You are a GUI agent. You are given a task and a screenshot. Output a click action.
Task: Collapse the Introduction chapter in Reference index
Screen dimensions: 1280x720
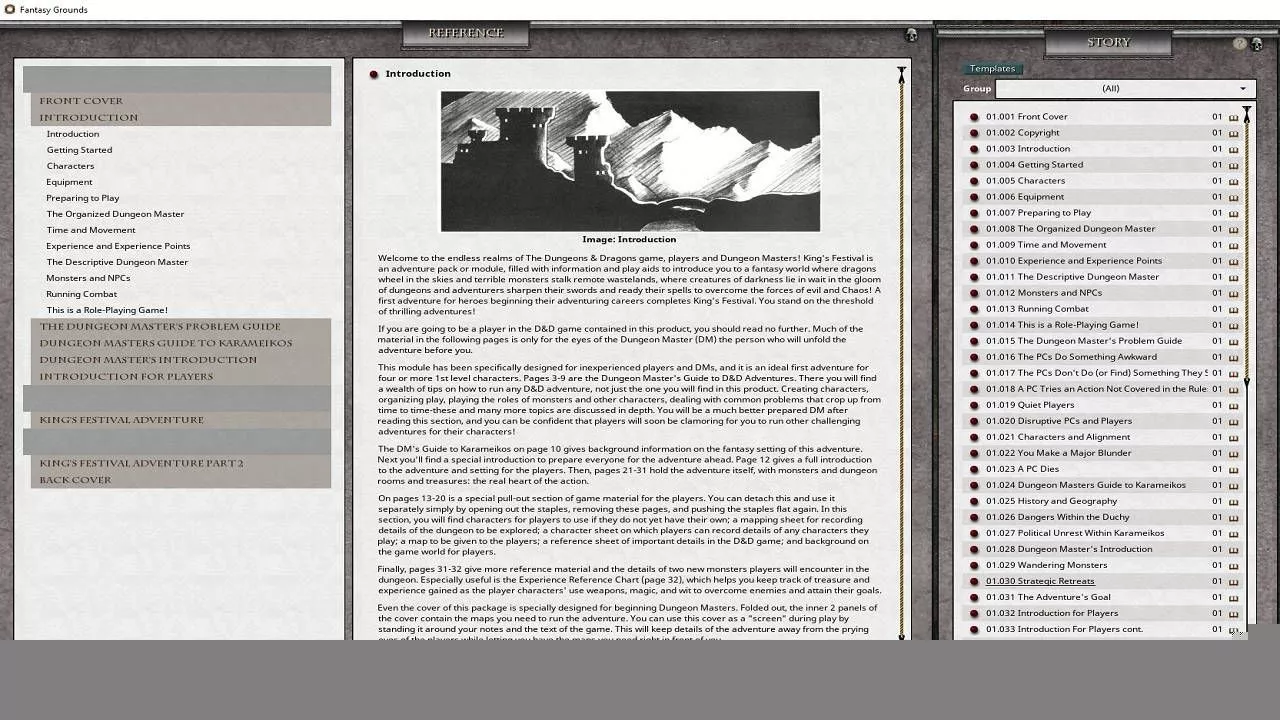(x=89, y=118)
